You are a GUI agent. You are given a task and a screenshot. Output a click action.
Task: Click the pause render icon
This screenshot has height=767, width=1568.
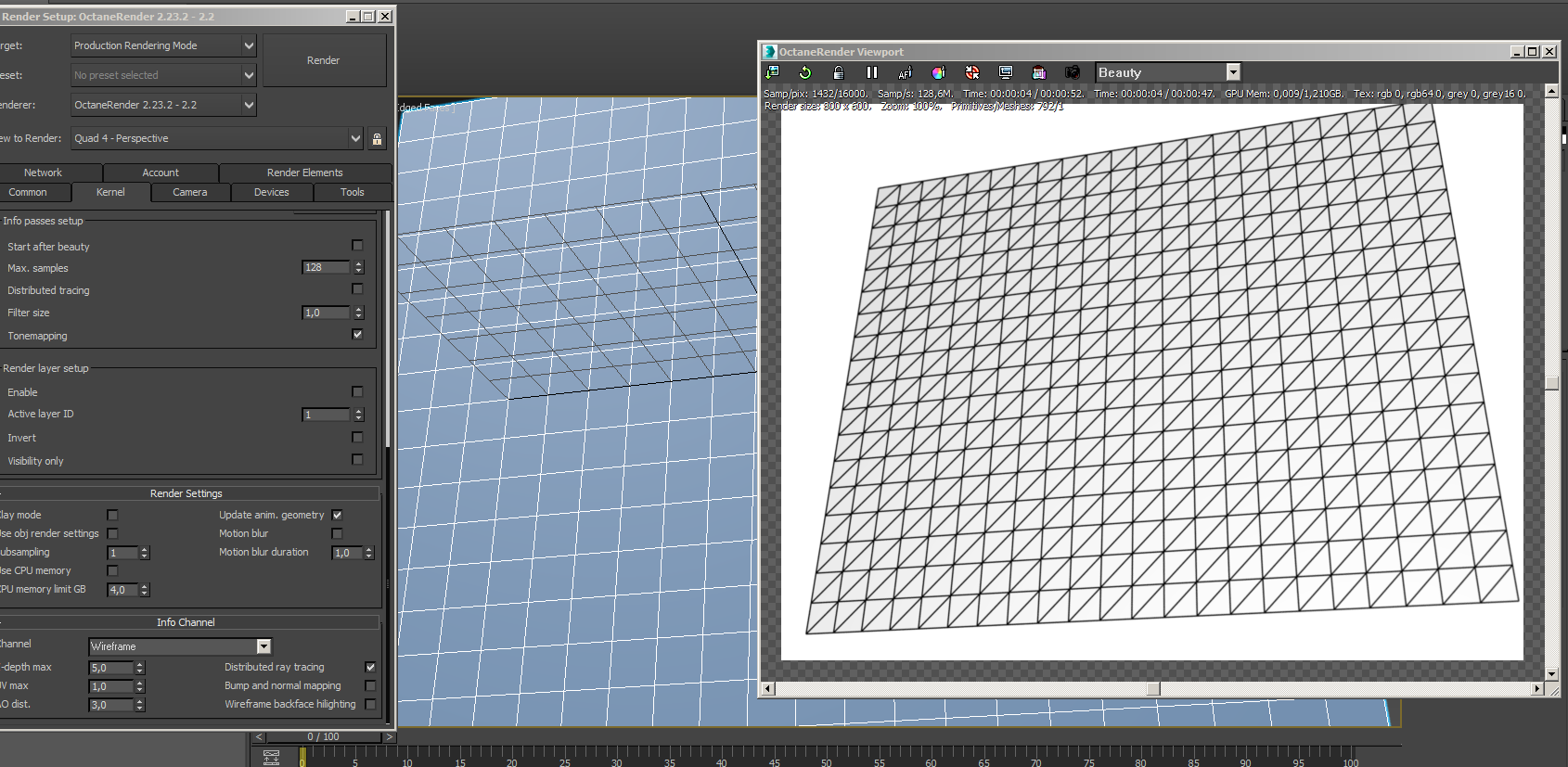click(x=871, y=72)
